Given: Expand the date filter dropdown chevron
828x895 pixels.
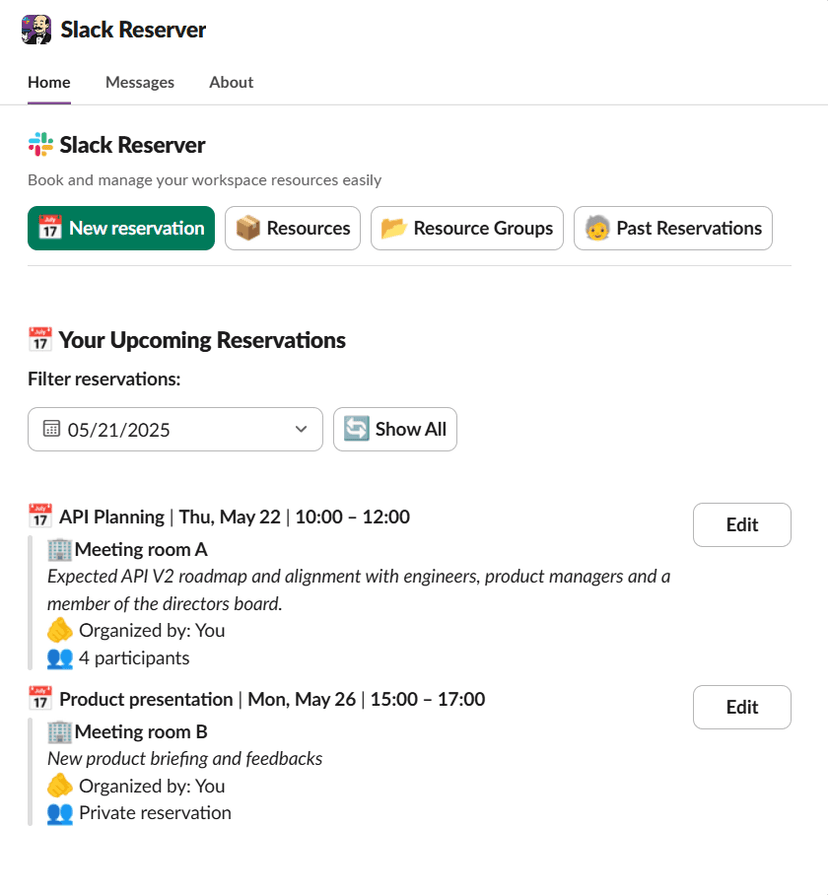Looking at the screenshot, I should [x=301, y=429].
